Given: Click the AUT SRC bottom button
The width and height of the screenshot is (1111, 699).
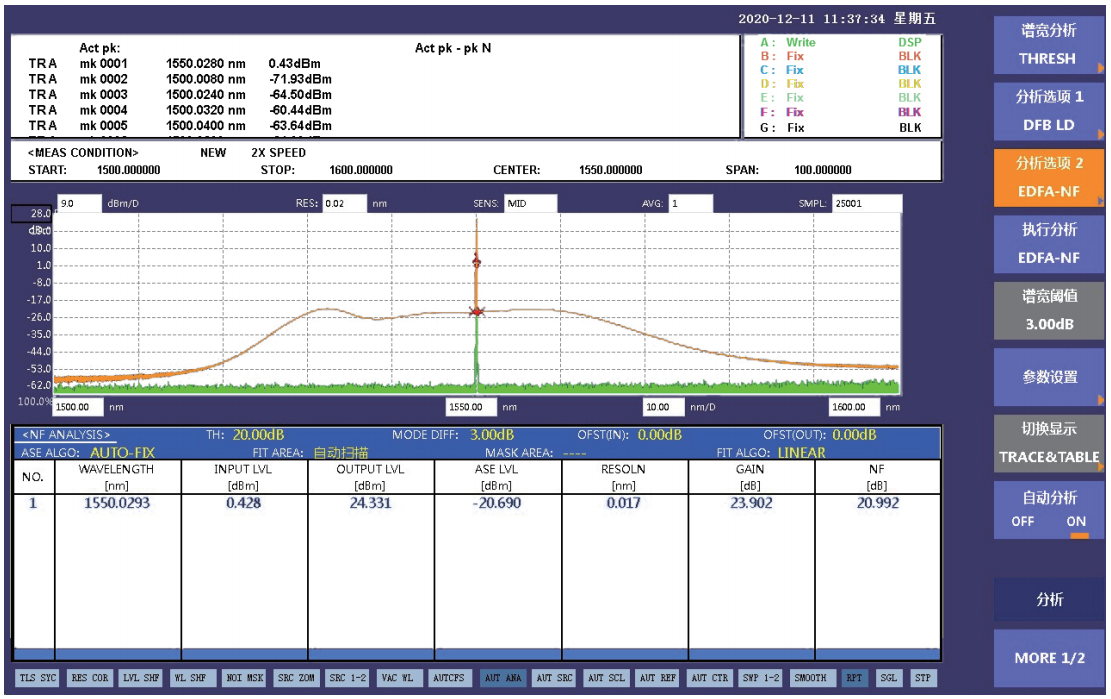Looking at the screenshot, I should tap(554, 678).
